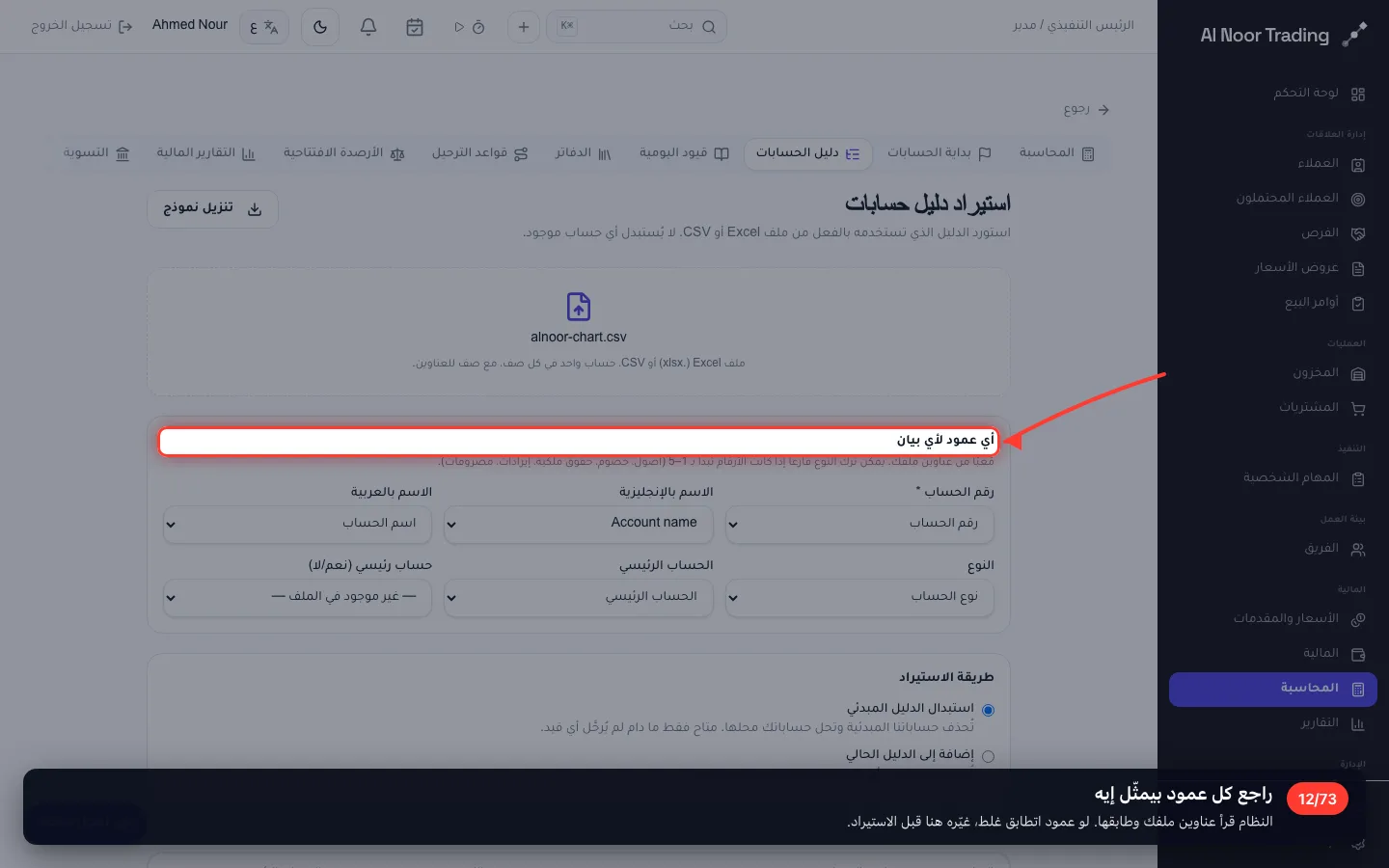Open أوامر البيع sales orders in sidebar
Image resolution: width=1389 pixels, height=868 pixels.
(x=1273, y=303)
